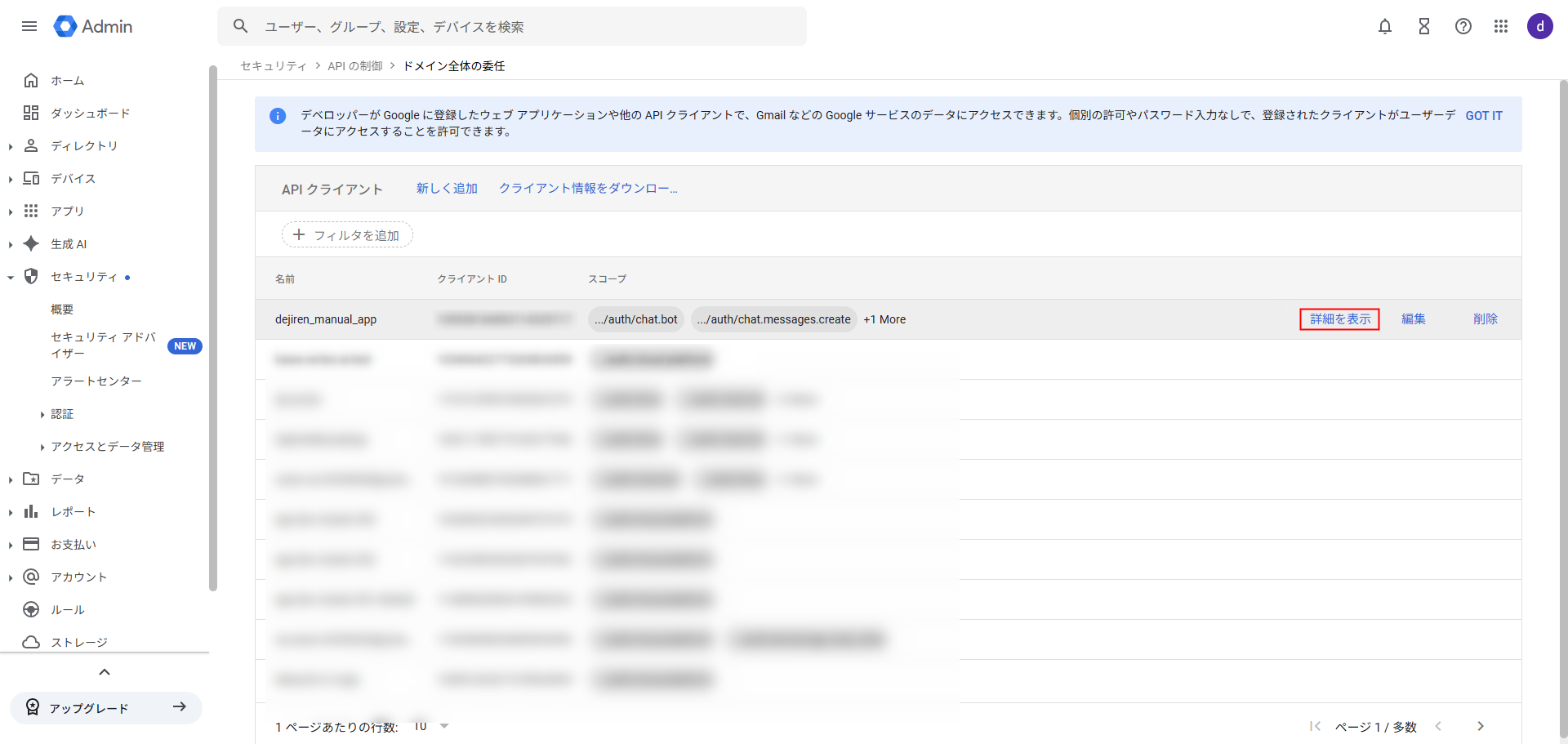Dismiss the info banner with GOT IT
The height and width of the screenshot is (744, 1568).
coord(1483,116)
